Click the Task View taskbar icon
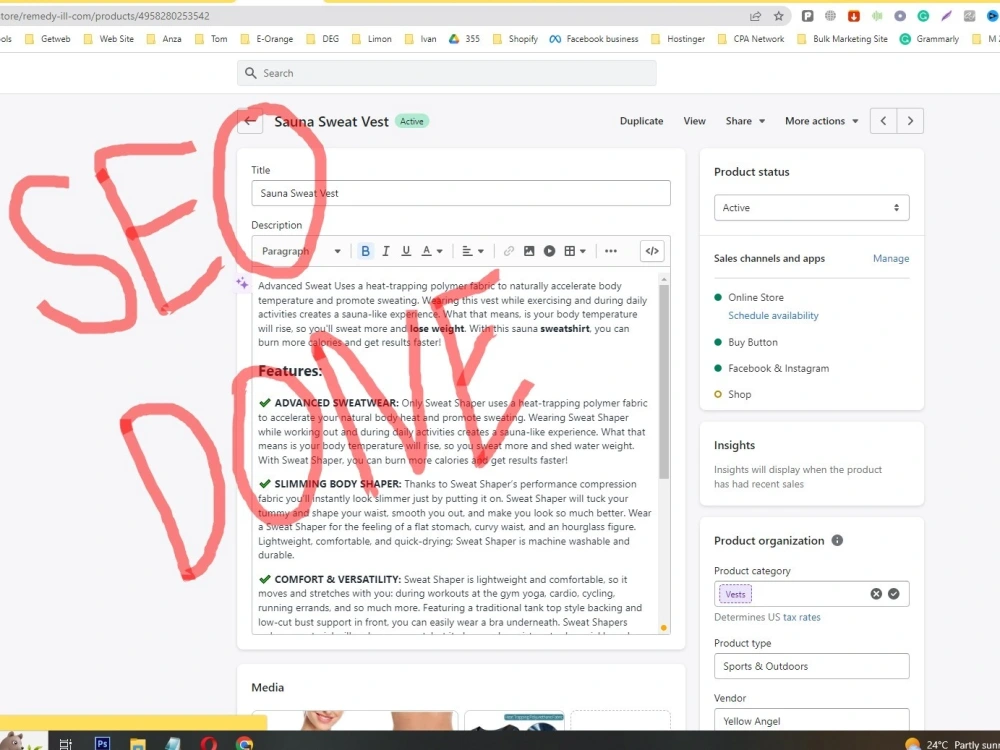Image resolution: width=1000 pixels, height=750 pixels. click(65, 743)
